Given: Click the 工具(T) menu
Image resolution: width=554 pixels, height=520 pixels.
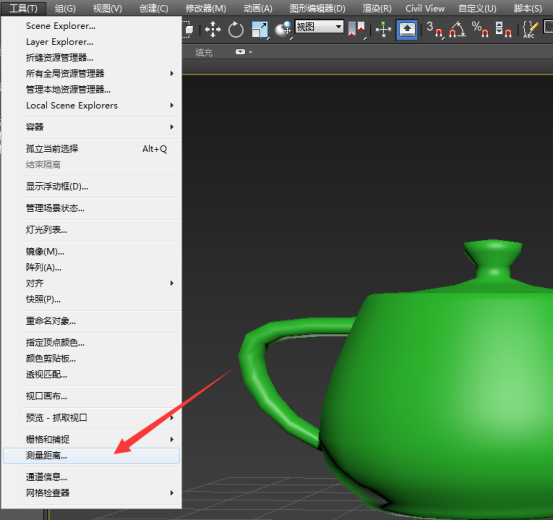Looking at the screenshot, I should 23,8.
